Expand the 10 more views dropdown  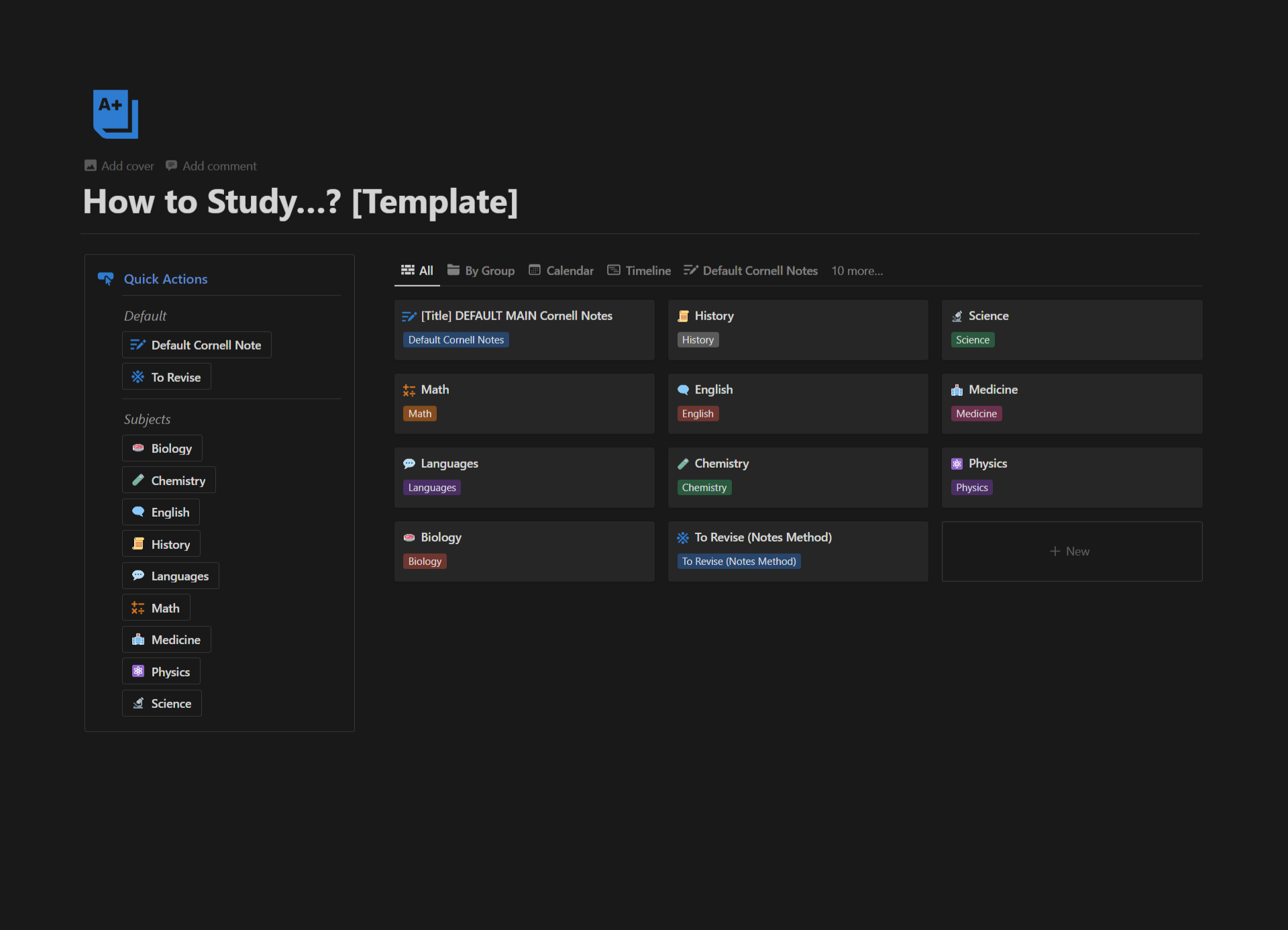point(857,270)
